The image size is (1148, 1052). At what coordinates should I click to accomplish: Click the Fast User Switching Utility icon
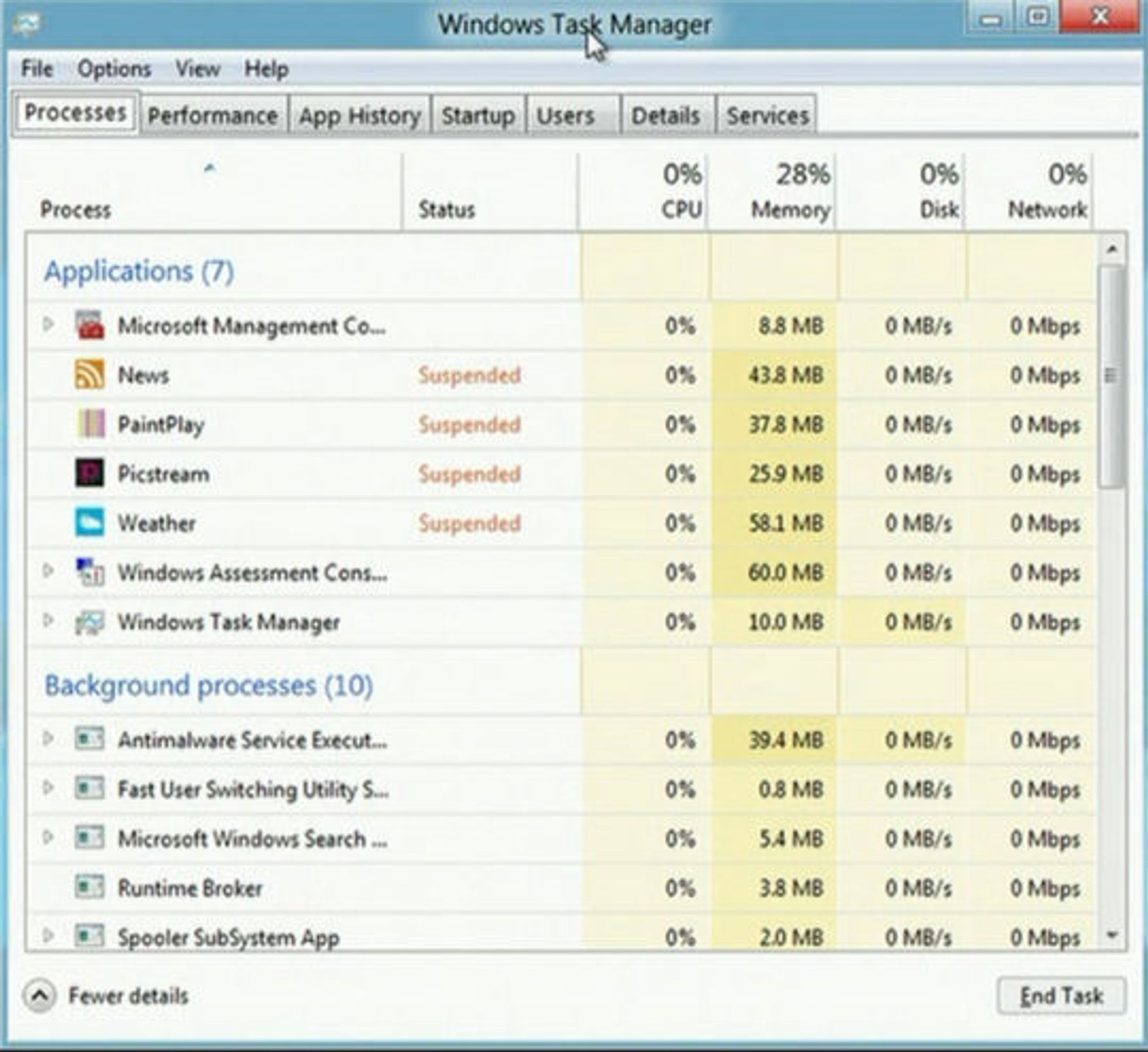point(90,788)
